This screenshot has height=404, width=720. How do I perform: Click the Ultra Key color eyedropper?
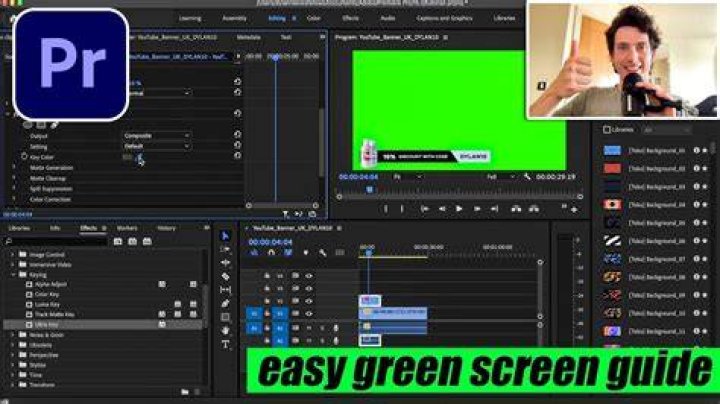point(140,157)
